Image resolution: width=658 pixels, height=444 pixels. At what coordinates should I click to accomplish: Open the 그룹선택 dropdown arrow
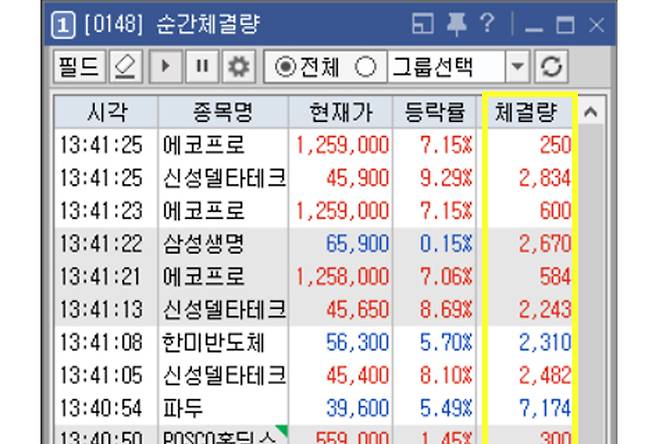pos(517,68)
